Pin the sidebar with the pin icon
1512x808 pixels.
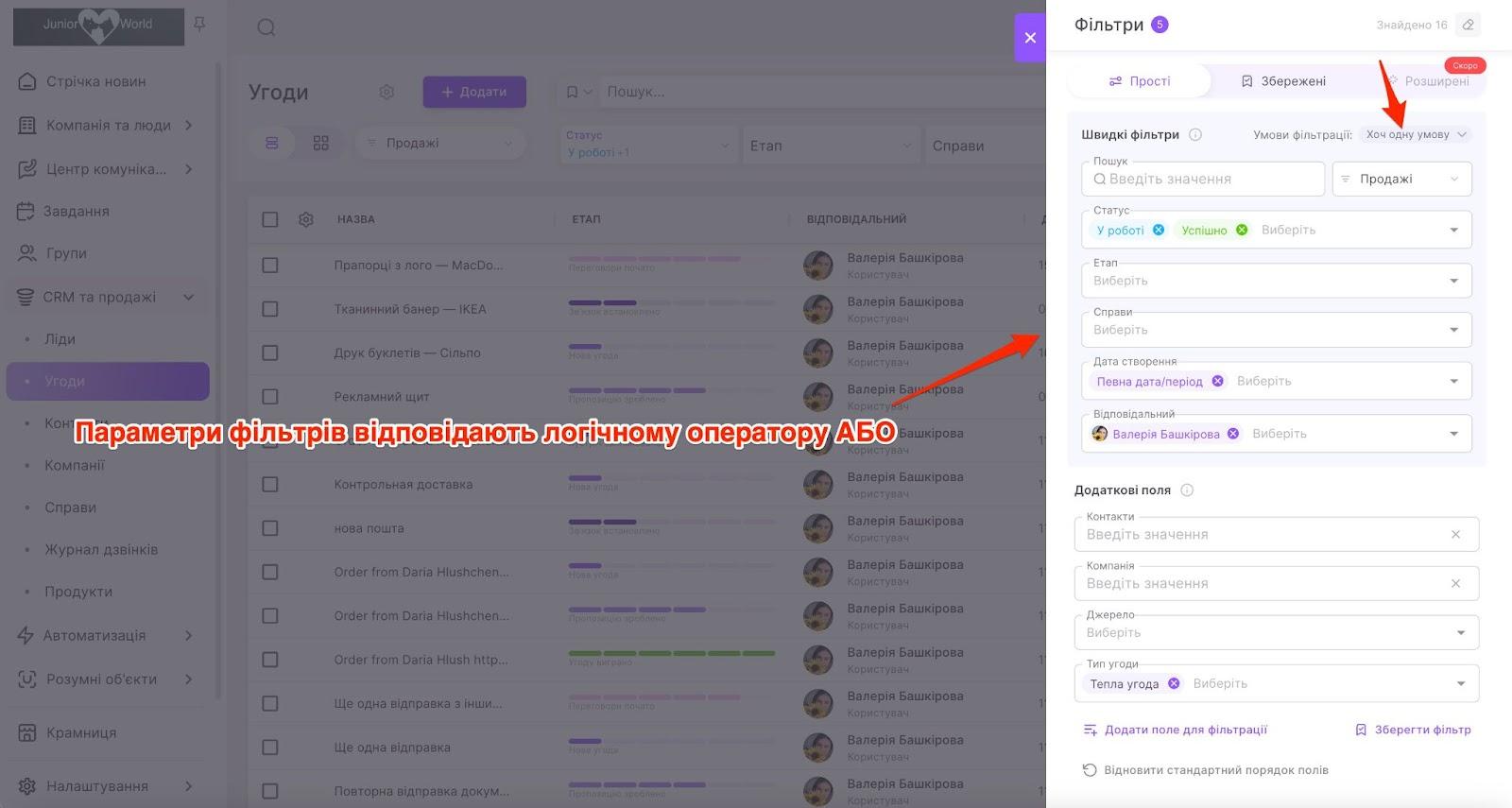(x=199, y=24)
